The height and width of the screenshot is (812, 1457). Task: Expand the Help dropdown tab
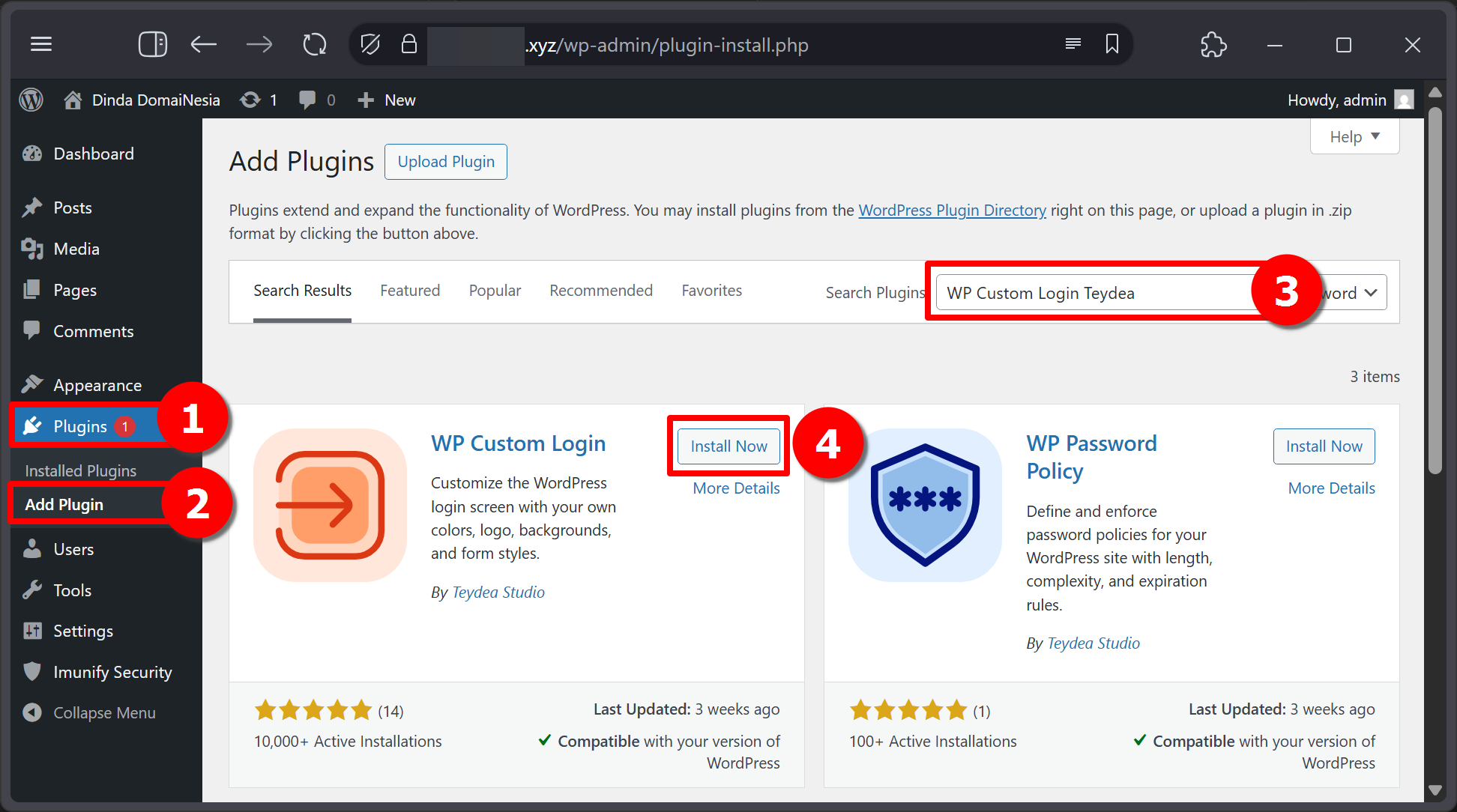[x=1354, y=136]
